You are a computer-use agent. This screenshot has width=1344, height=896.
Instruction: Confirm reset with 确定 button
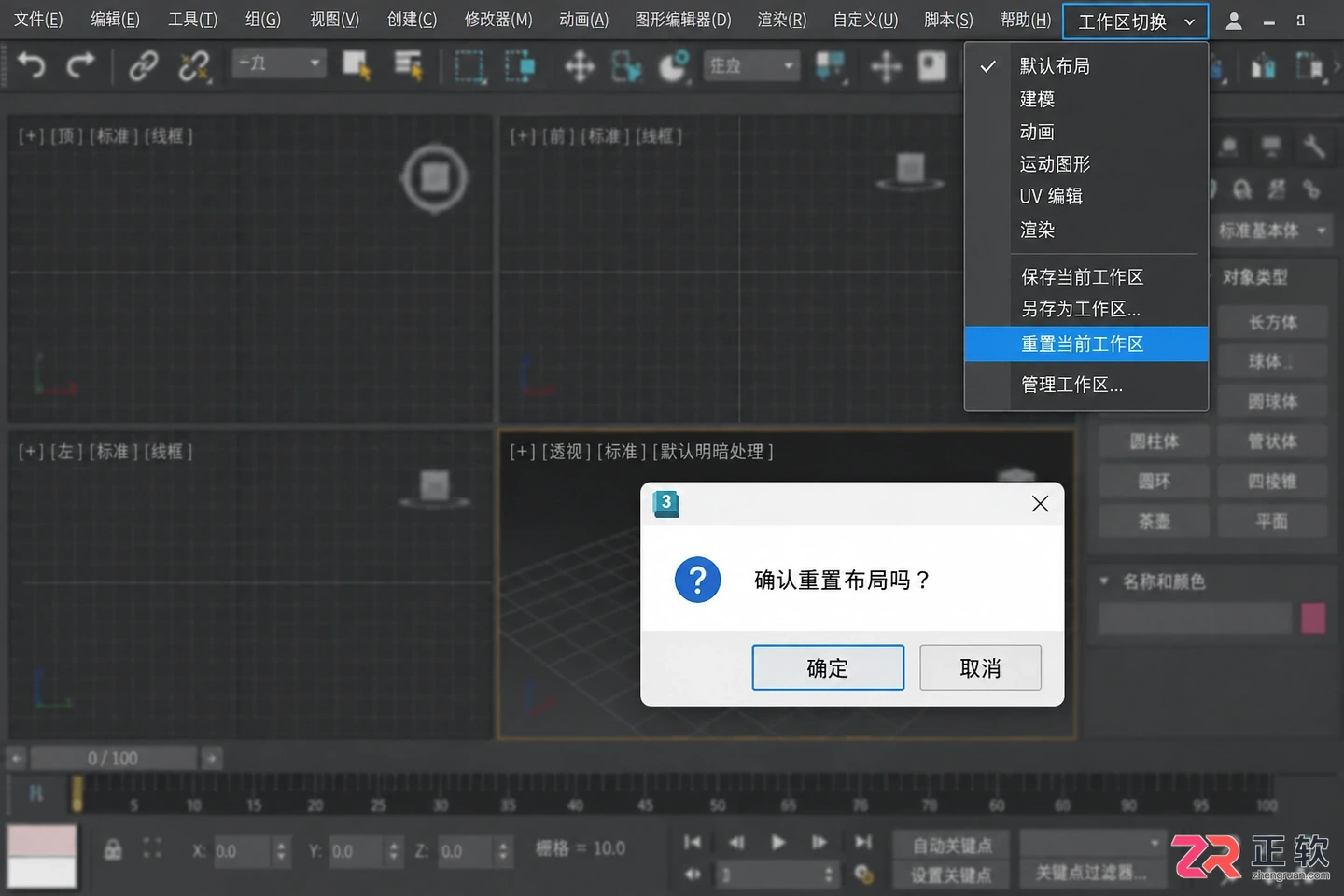coord(828,667)
